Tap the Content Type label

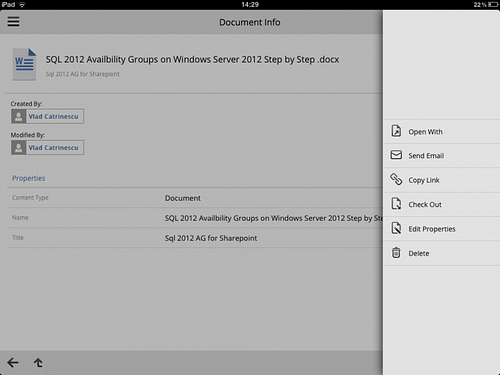(x=30, y=198)
